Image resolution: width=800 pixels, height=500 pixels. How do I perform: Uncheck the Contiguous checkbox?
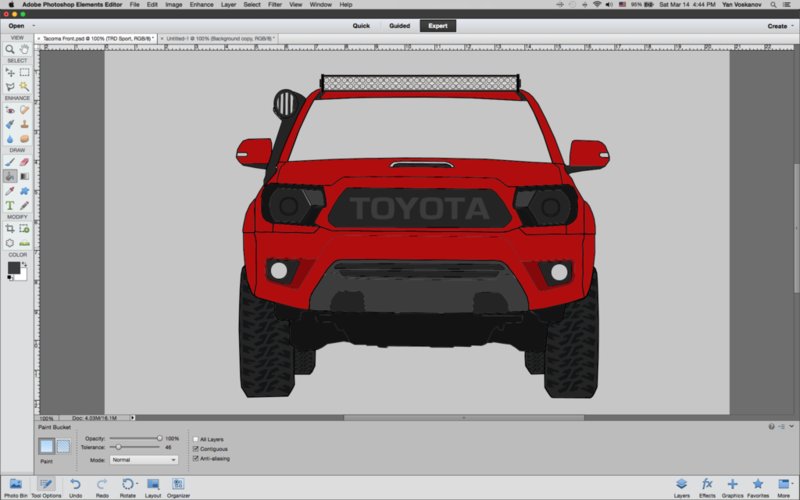tap(195, 449)
